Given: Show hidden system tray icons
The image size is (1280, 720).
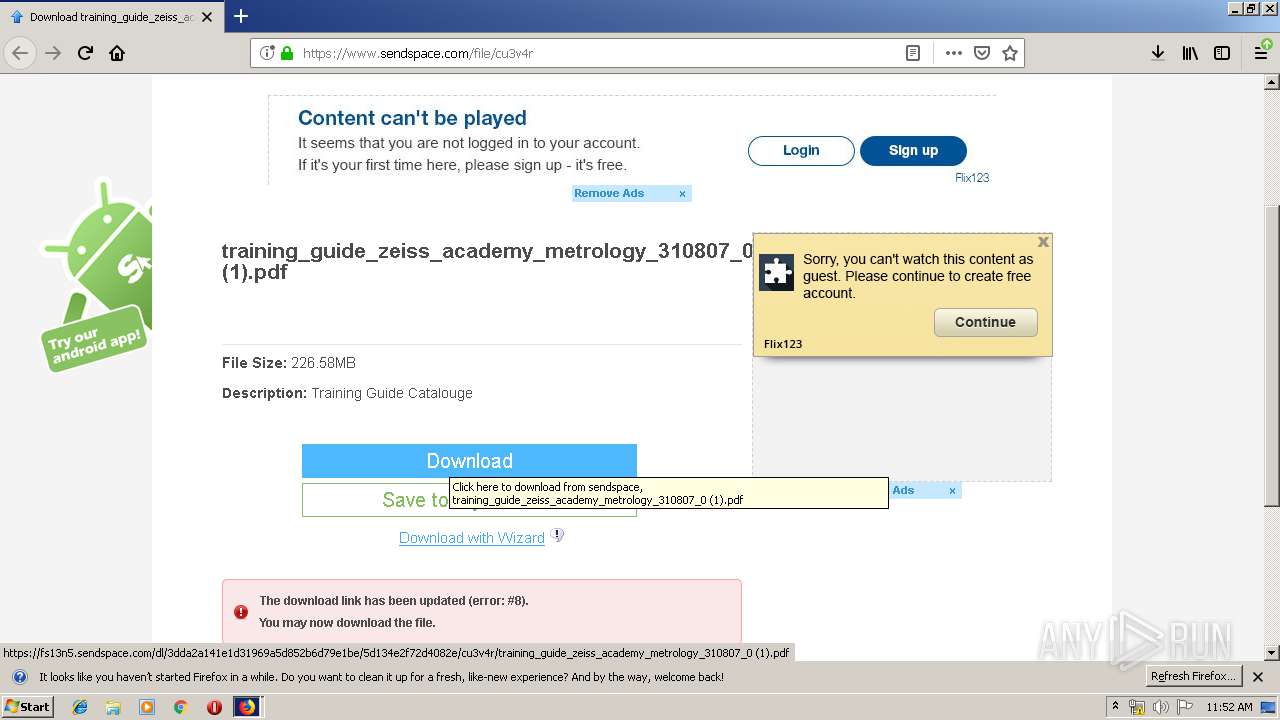Looking at the screenshot, I should coord(1115,707).
